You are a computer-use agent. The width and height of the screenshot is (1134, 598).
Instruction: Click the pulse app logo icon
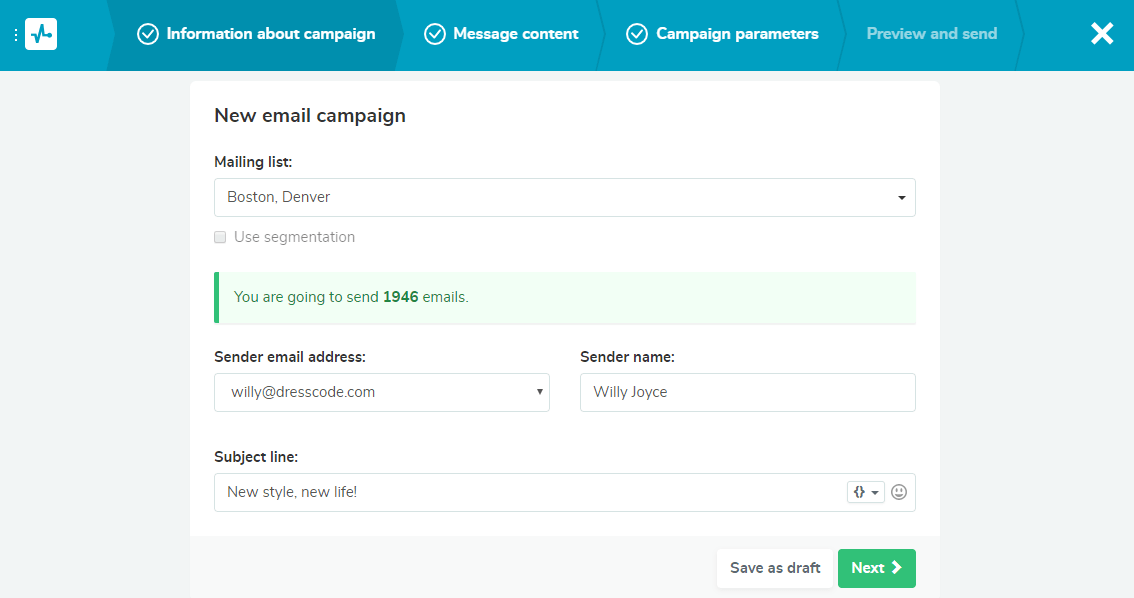click(x=40, y=33)
